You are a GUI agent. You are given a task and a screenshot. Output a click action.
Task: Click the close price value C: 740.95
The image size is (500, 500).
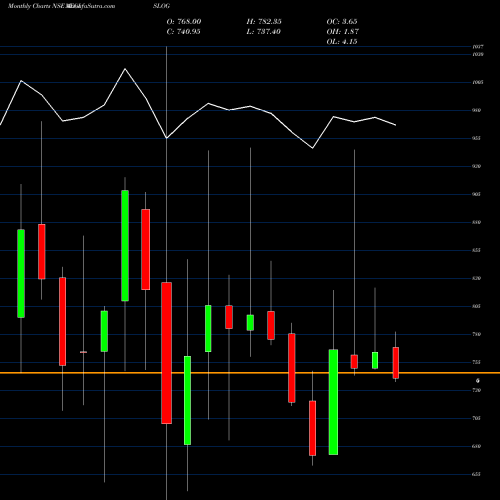tap(183, 32)
